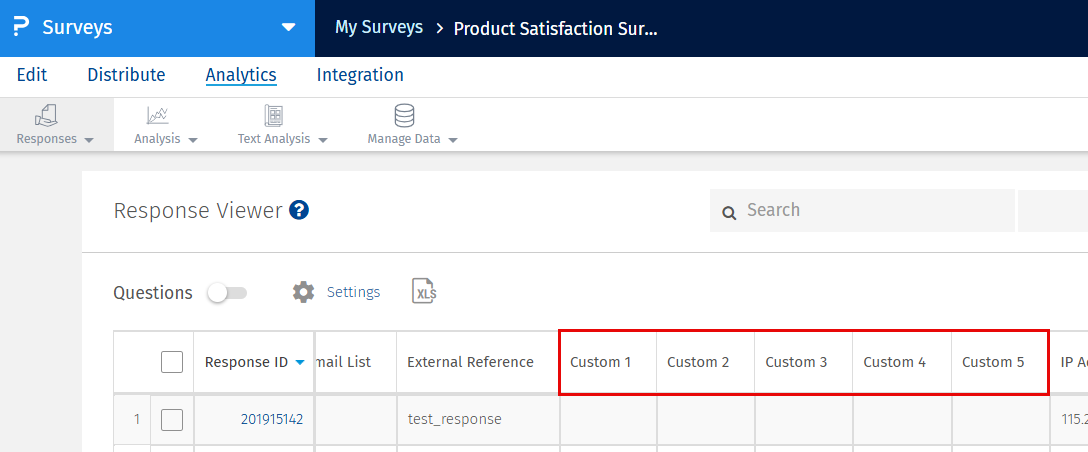Open the Surveys product dropdown arrow
This screenshot has width=1088, height=452.
pos(288,28)
